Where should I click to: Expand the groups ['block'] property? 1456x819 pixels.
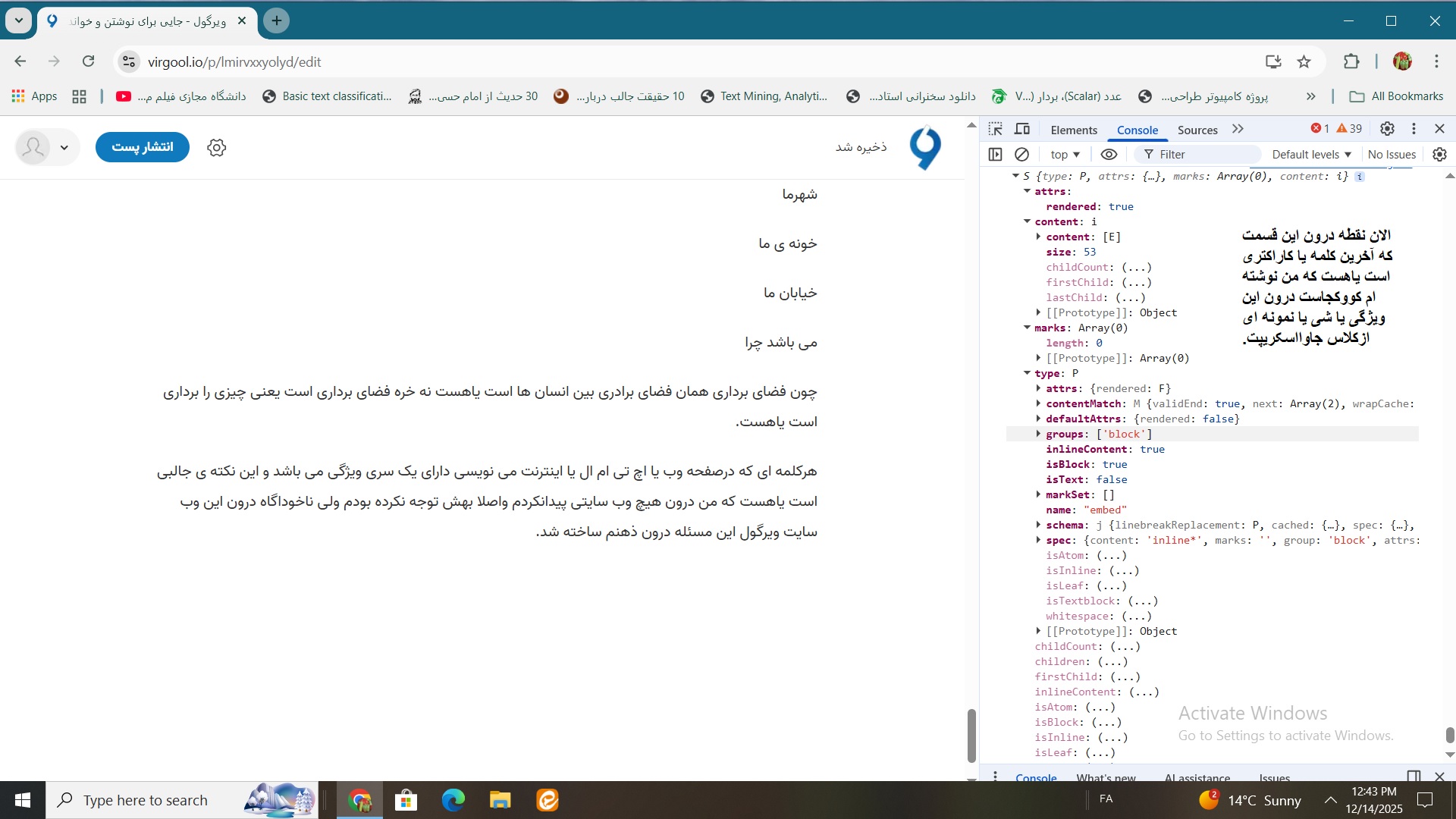coord(1038,434)
